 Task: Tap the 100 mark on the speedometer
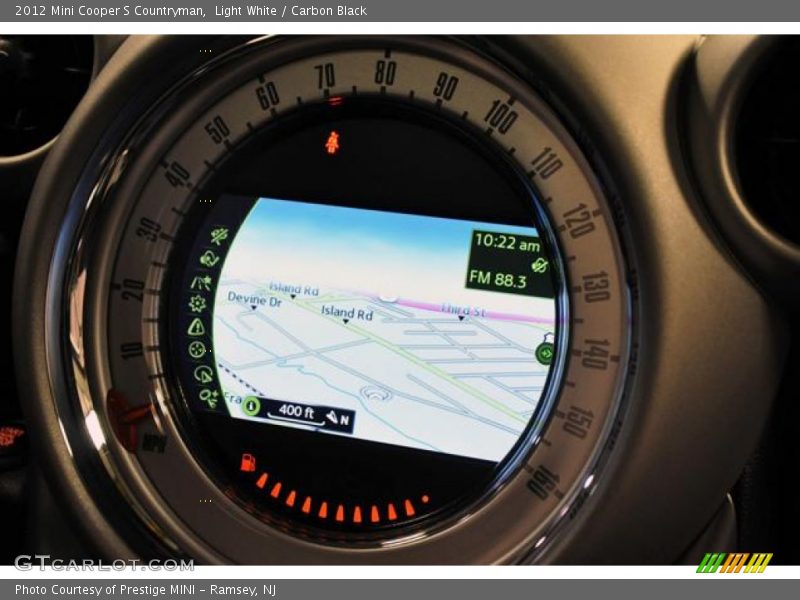(x=501, y=117)
